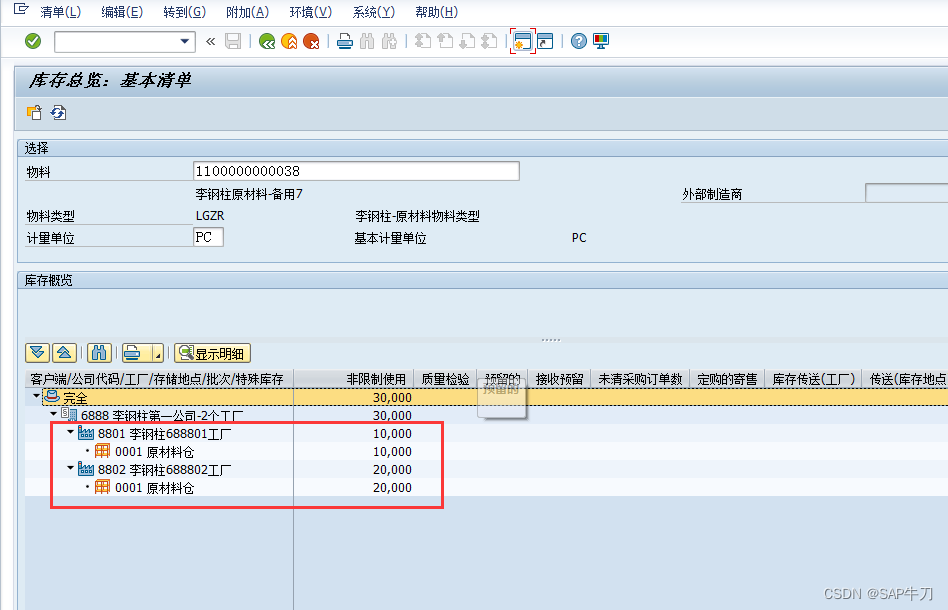Image resolution: width=948 pixels, height=610 pixels.
Task: Click the 计量单位 PC input field
Action: [x=209, y=237]
